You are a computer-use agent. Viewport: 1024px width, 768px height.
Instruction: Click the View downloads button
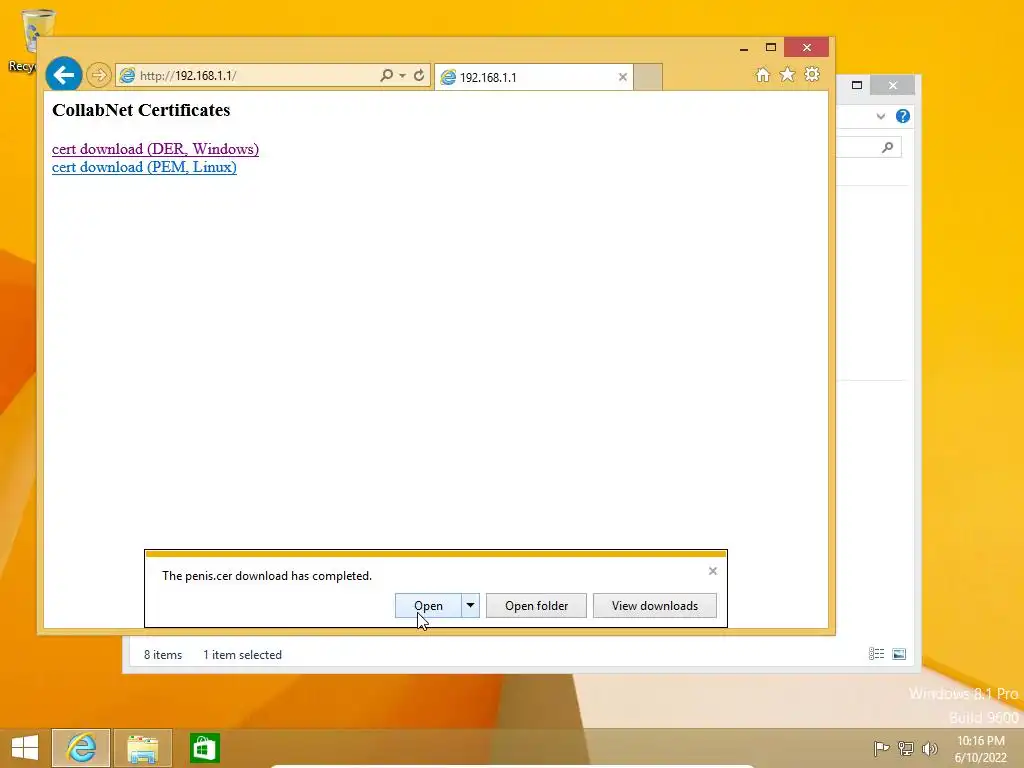coord(654,605)
